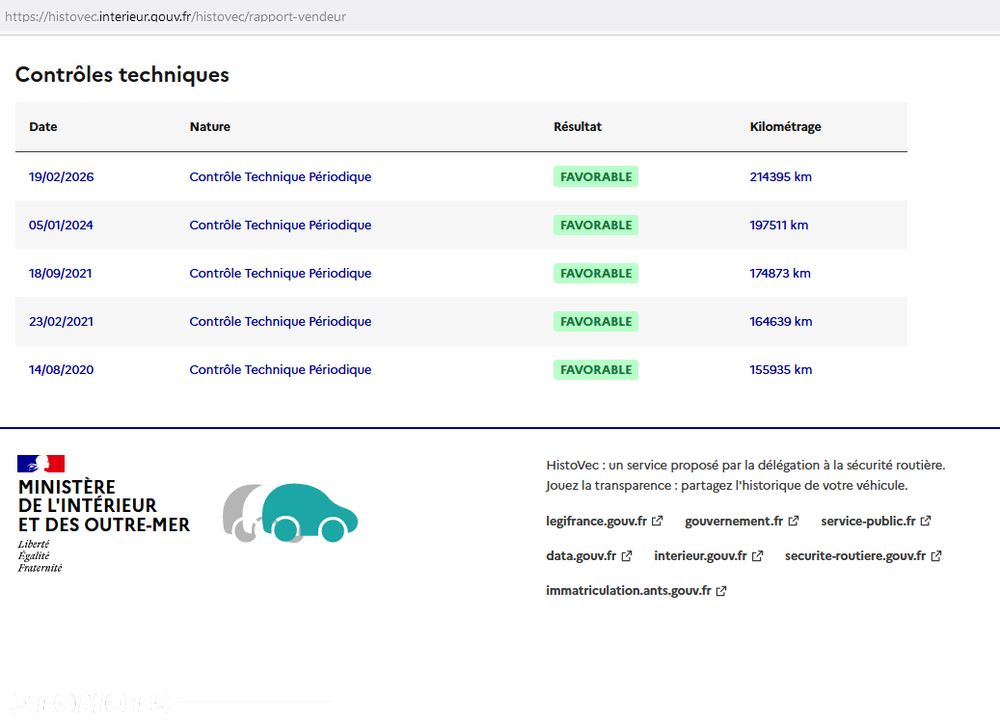This screenshot has width=1000, height=723.
Task: Click the external link icon beside legifrance.gouv.fr
Action: 657,521
